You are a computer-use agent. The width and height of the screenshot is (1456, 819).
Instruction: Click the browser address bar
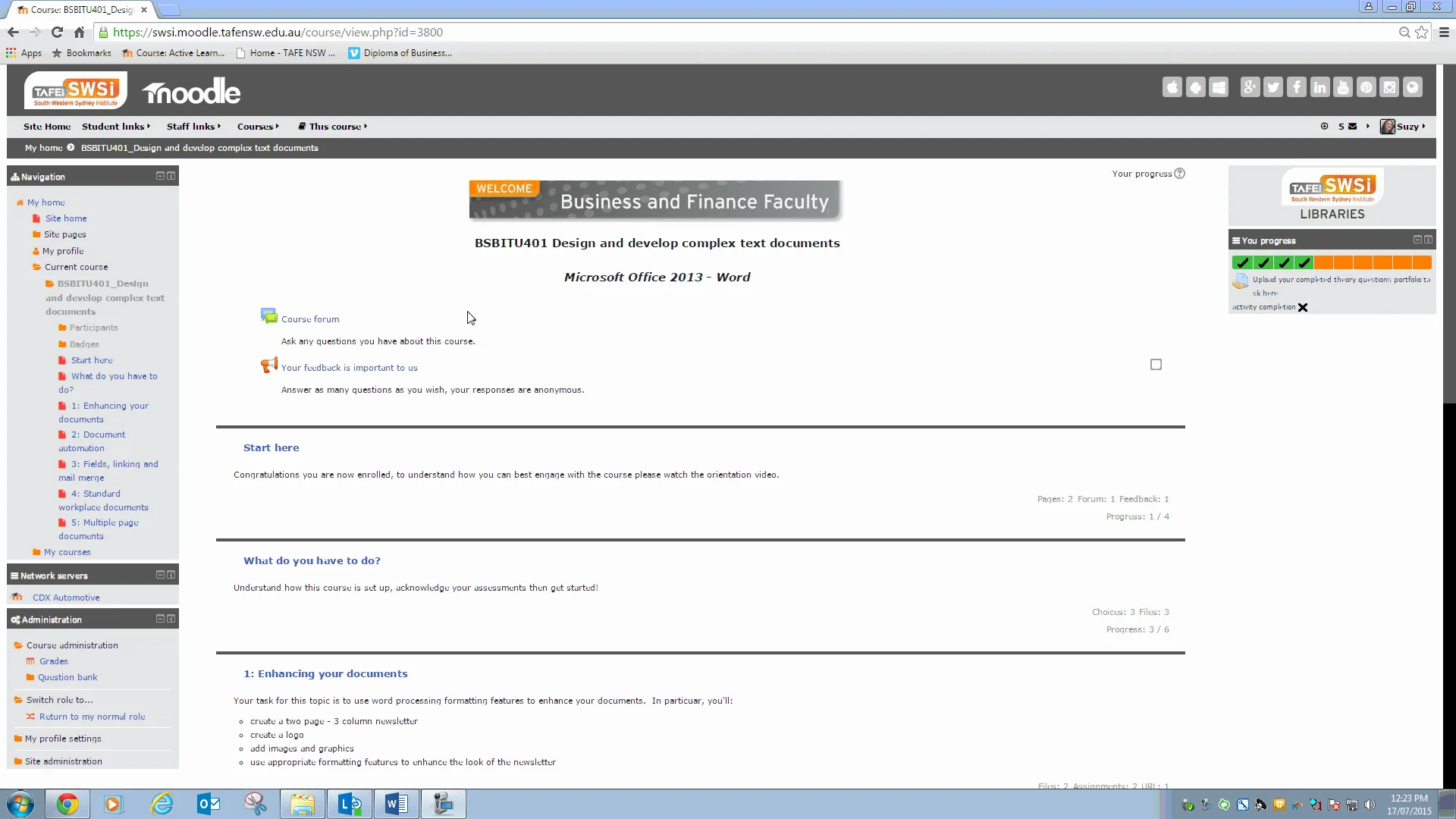(751, 32)
